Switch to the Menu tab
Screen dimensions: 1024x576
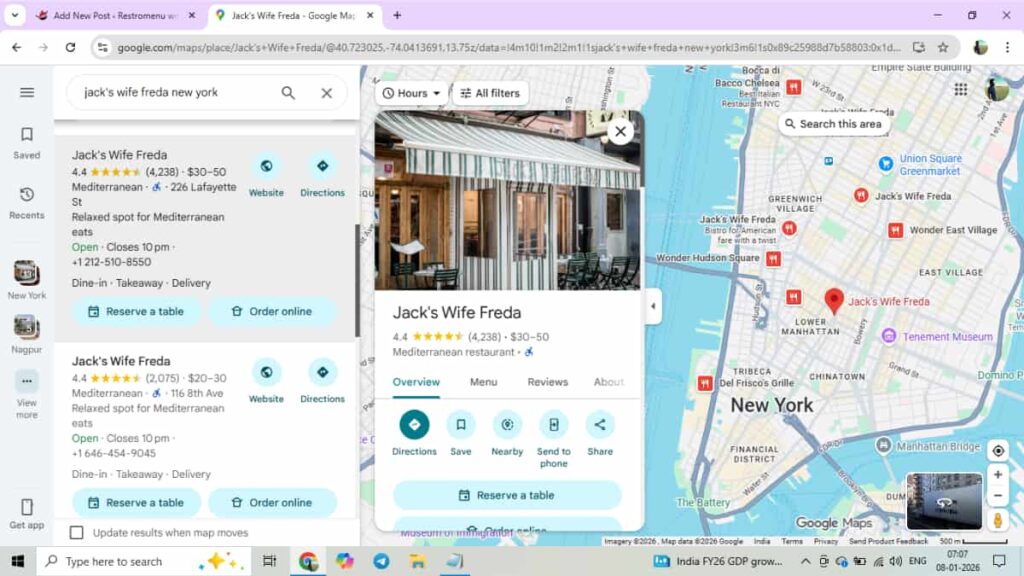tap(484, 382)
